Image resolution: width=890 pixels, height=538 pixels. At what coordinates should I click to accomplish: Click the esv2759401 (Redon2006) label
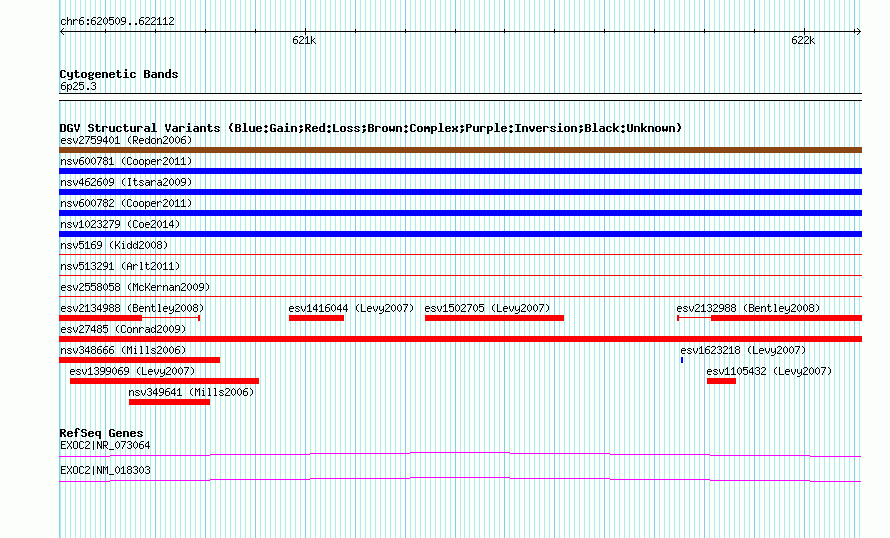(126, 140)
